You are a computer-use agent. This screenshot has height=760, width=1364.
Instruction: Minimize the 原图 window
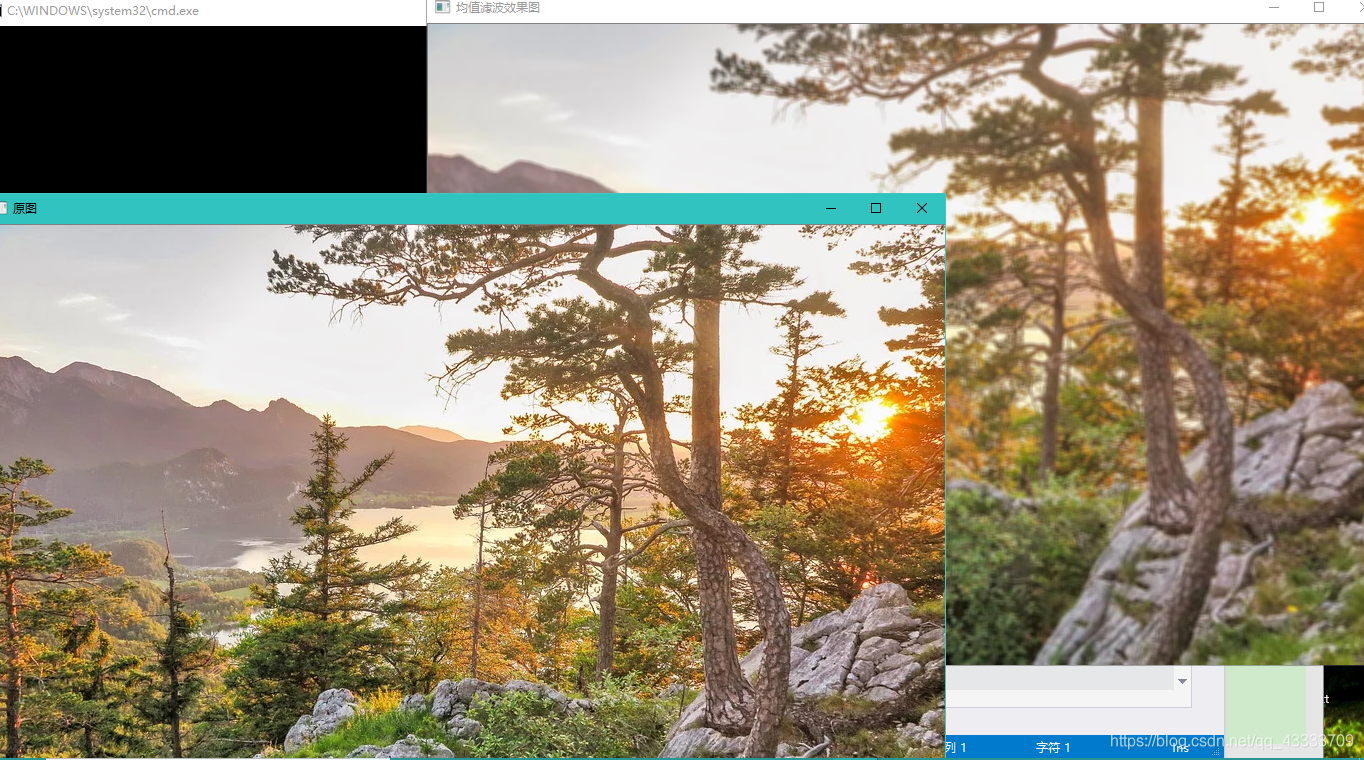click(830, 208)
